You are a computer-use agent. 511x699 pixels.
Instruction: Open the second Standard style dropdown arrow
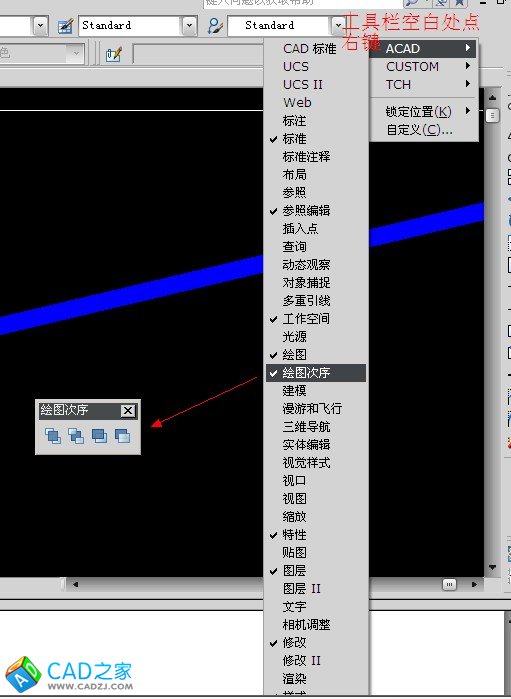[x=338, y=26]
